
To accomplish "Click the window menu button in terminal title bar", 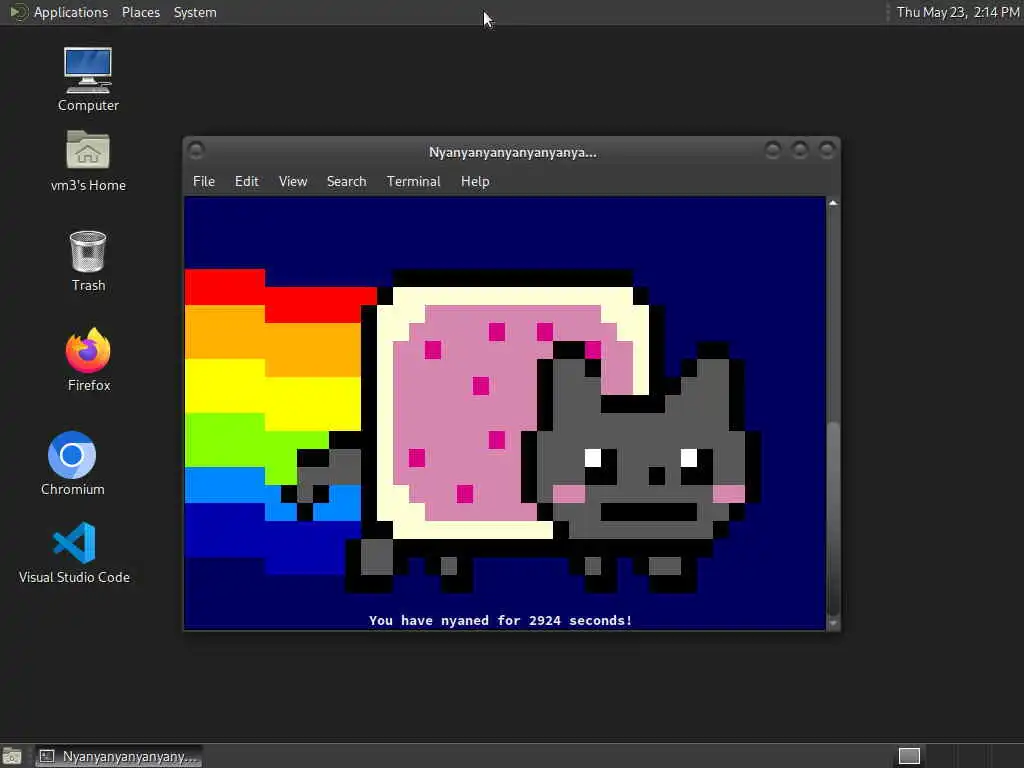I will click(x=196, y=151).
